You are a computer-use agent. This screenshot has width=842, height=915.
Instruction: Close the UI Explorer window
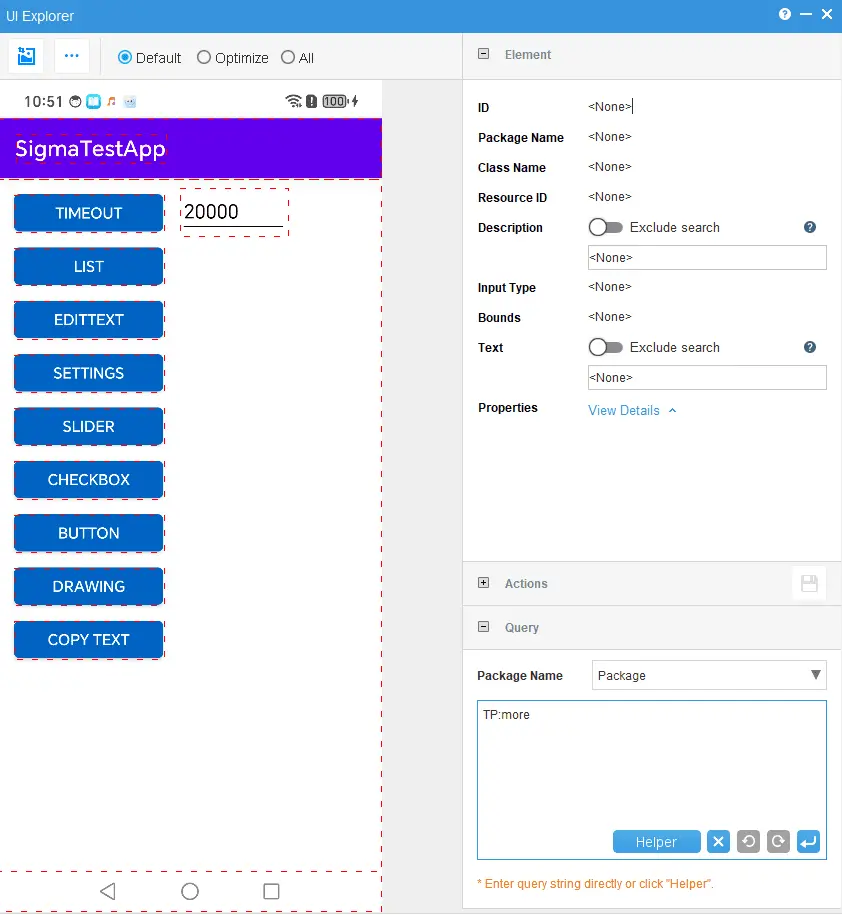point(827,14)
